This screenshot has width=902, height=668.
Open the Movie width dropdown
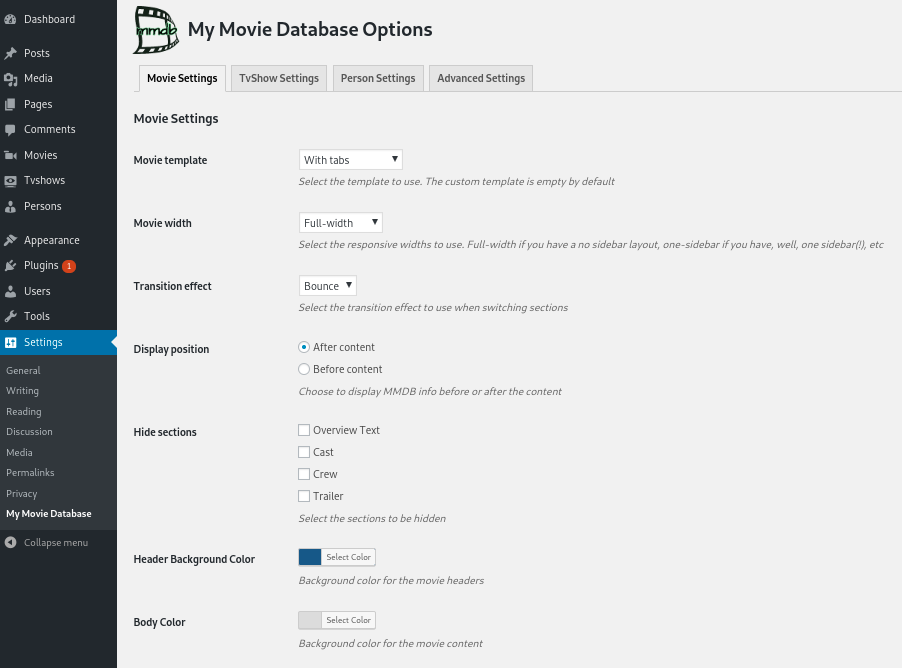click(x=341, y=223)
